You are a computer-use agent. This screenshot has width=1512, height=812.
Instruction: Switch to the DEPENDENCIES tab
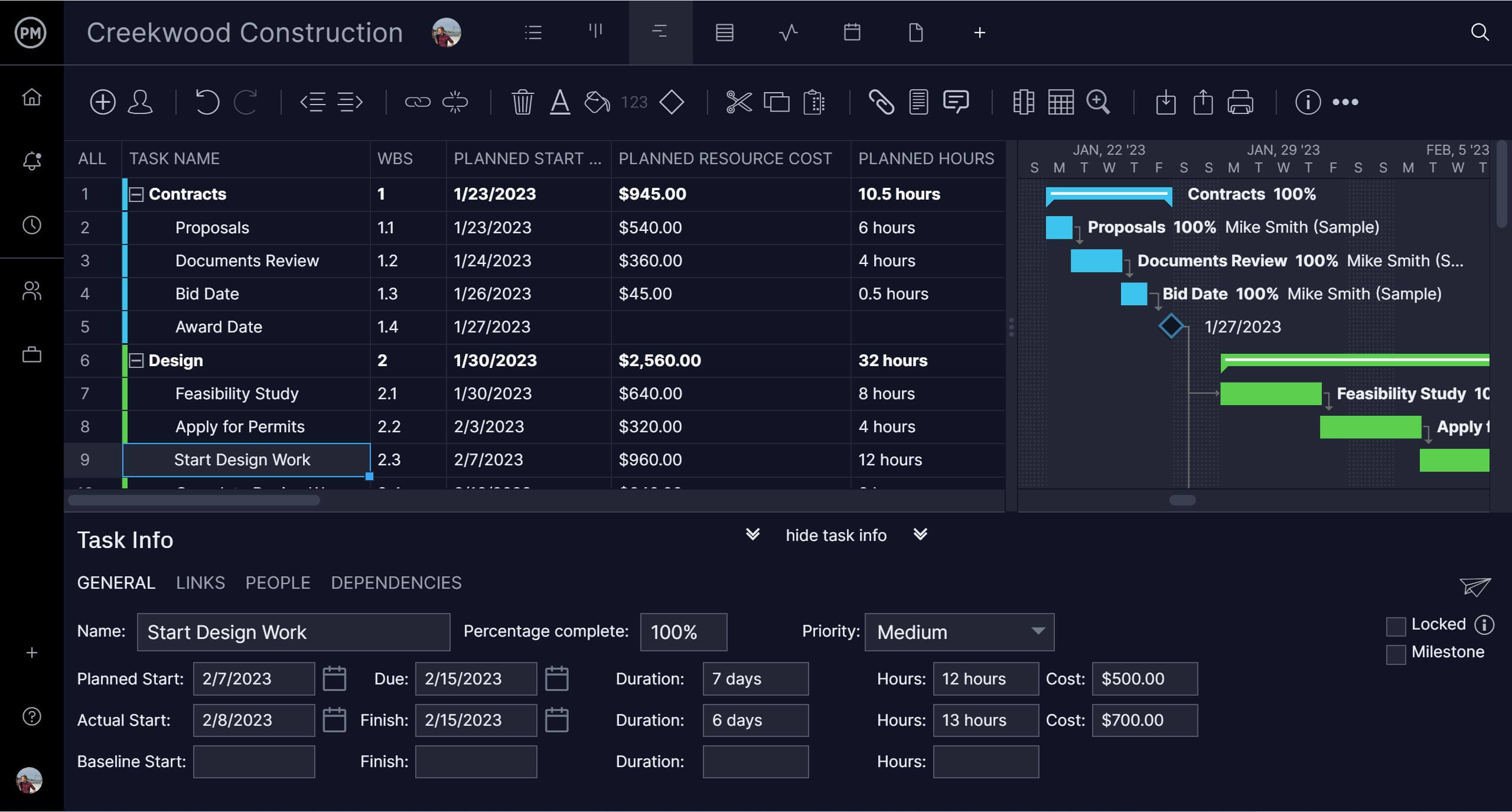tap(397, 582)
